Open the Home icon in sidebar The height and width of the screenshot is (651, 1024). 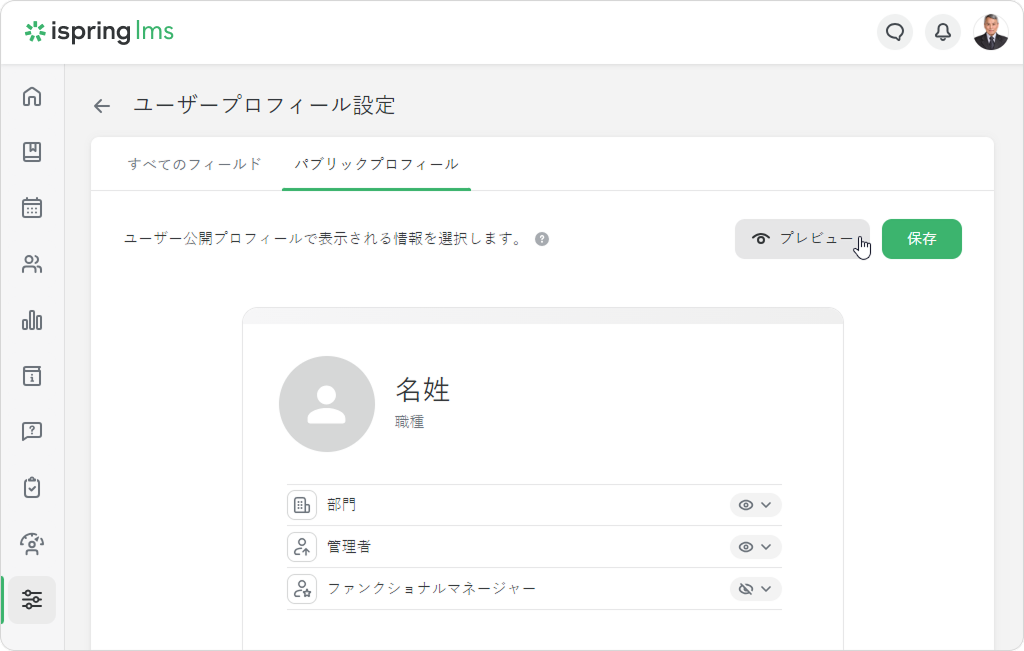pyautogui.click(x=32, y=97)
